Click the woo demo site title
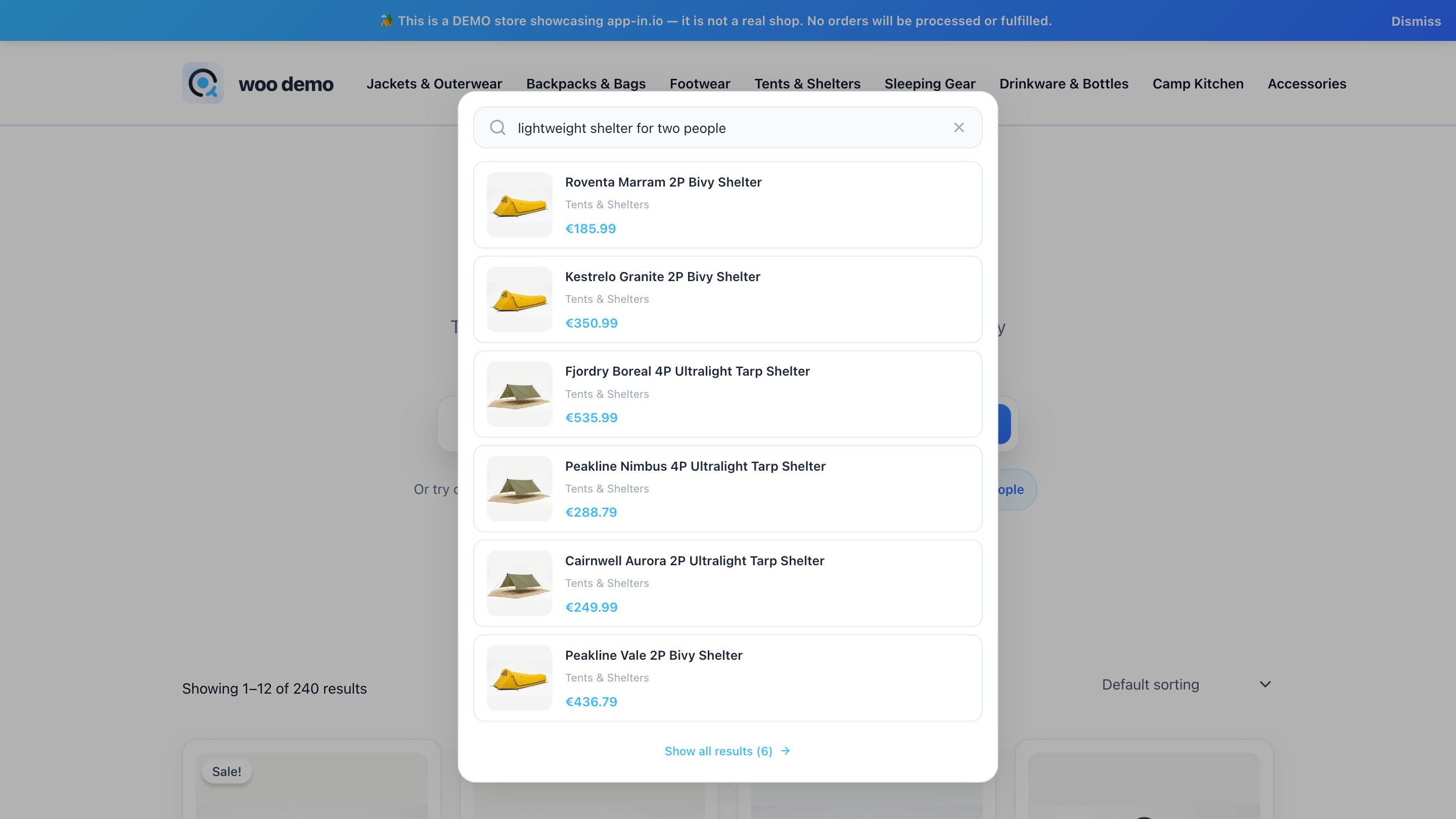 (x=286, y=84)
